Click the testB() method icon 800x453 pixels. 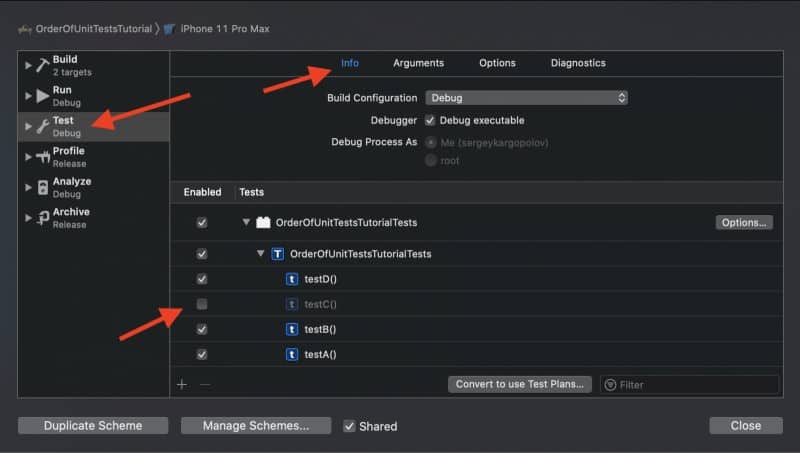[x=292, y=329]
